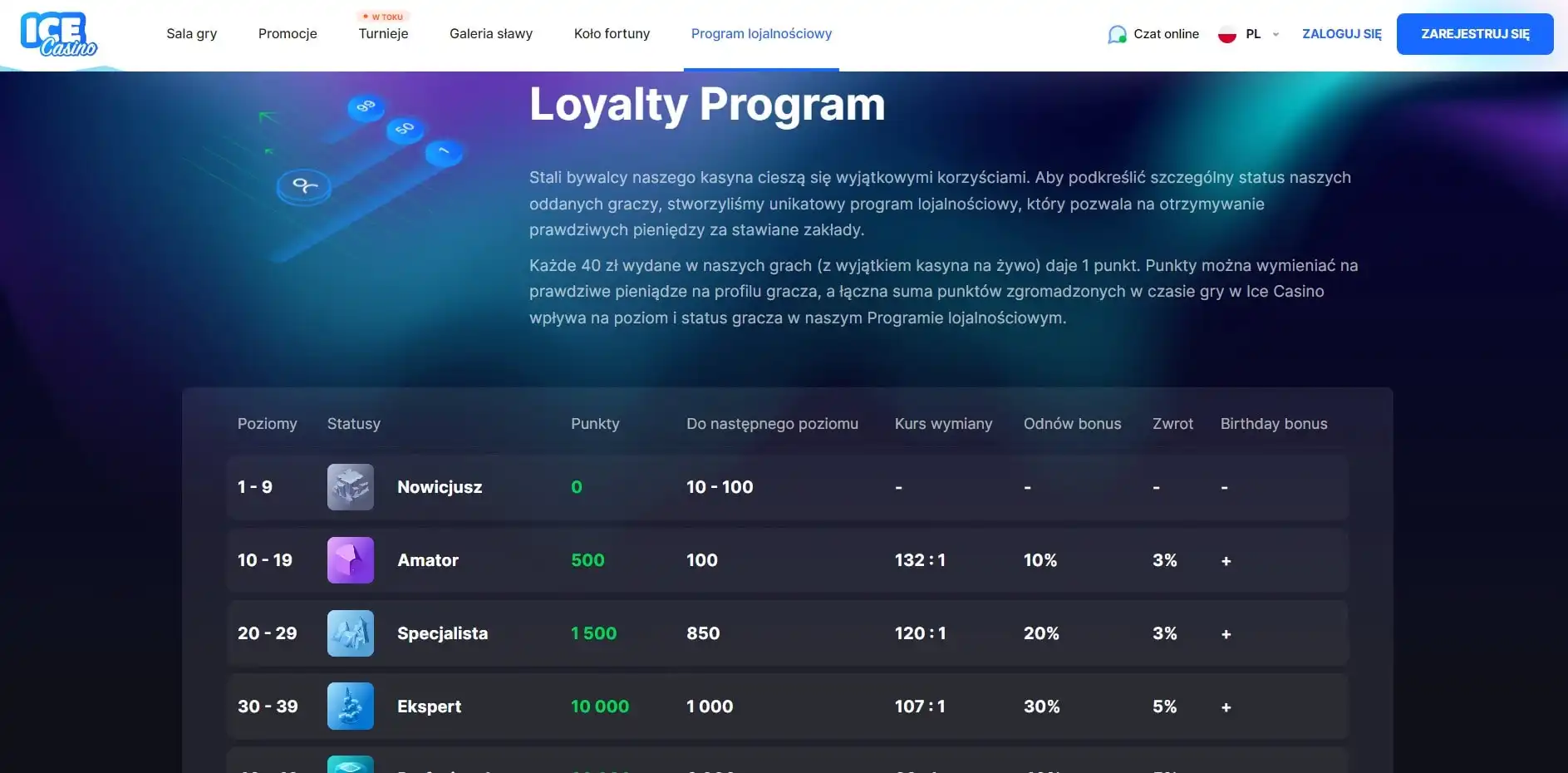
Task: Go to the Promocje page
Action: click(288, 34)
